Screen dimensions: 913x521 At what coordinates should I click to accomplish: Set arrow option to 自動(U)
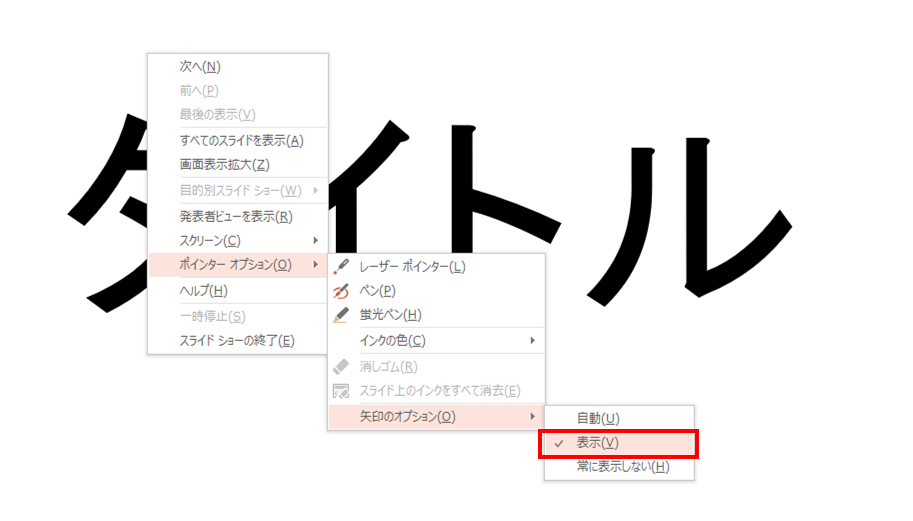pyautogui.click(x=619, y=418)
